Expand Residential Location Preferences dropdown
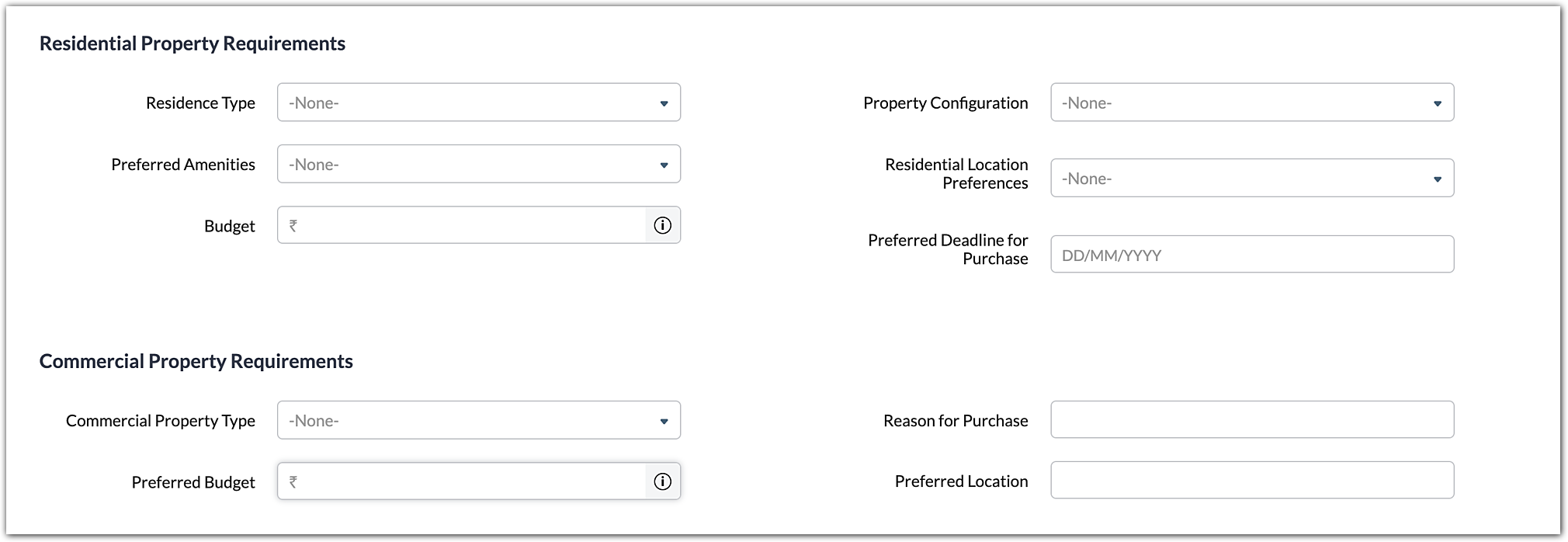The height and width of the screenshot is (542, 1568). (1251, 179)
